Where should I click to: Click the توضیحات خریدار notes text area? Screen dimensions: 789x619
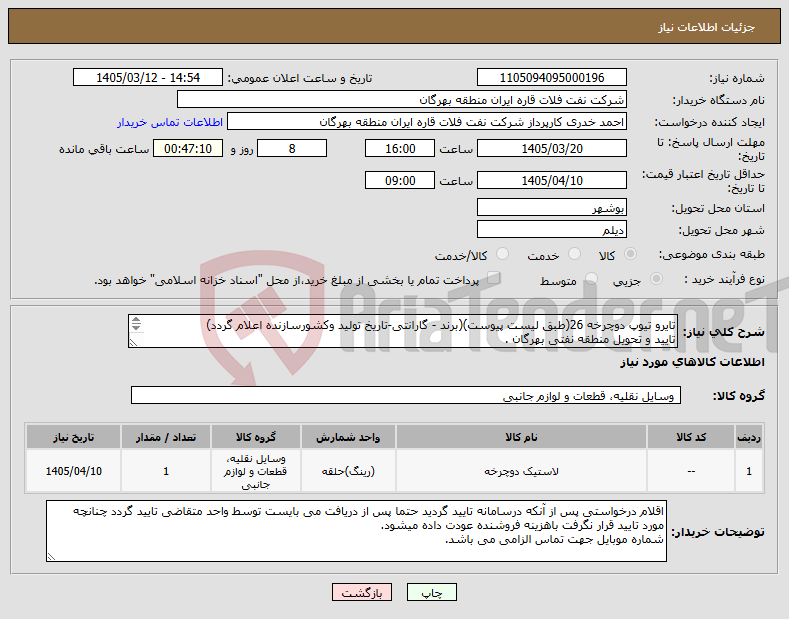click(x=356, y=531)
